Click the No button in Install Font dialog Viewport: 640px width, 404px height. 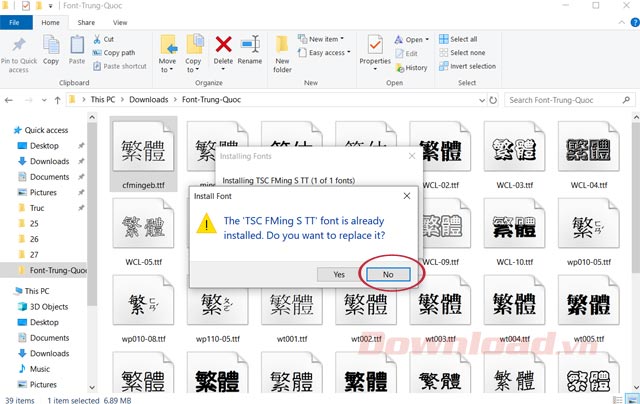coord(388,275)
